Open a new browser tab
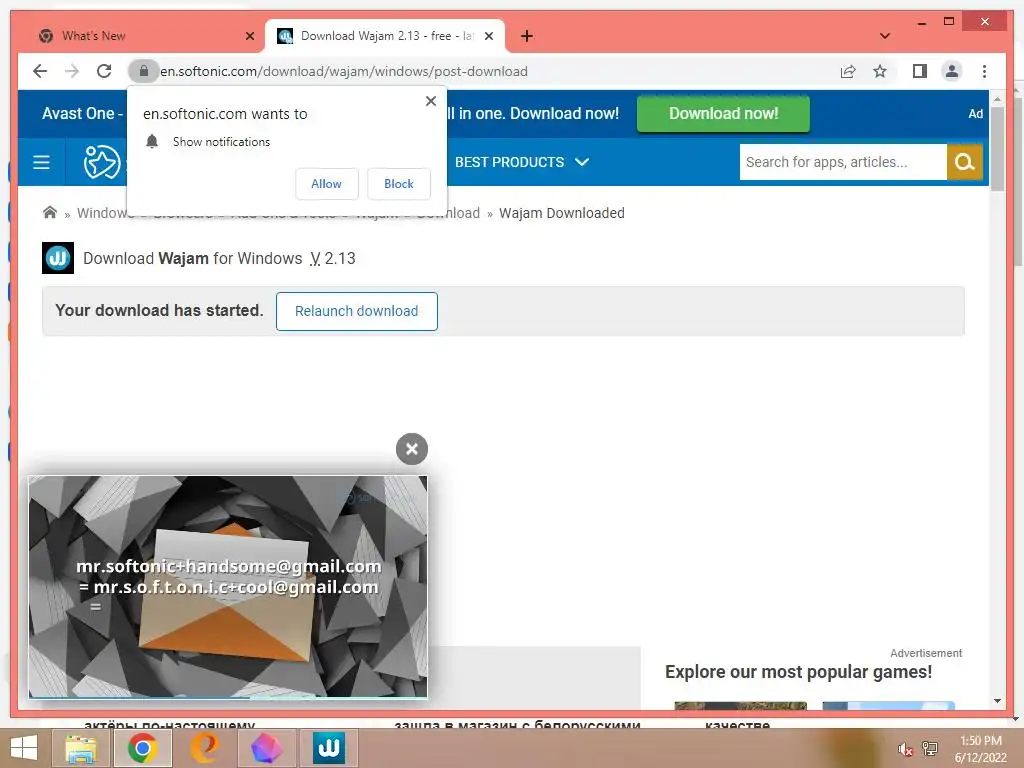Image resolution: width=1024 pixels, height=768 pixels. tap(527, 36)
